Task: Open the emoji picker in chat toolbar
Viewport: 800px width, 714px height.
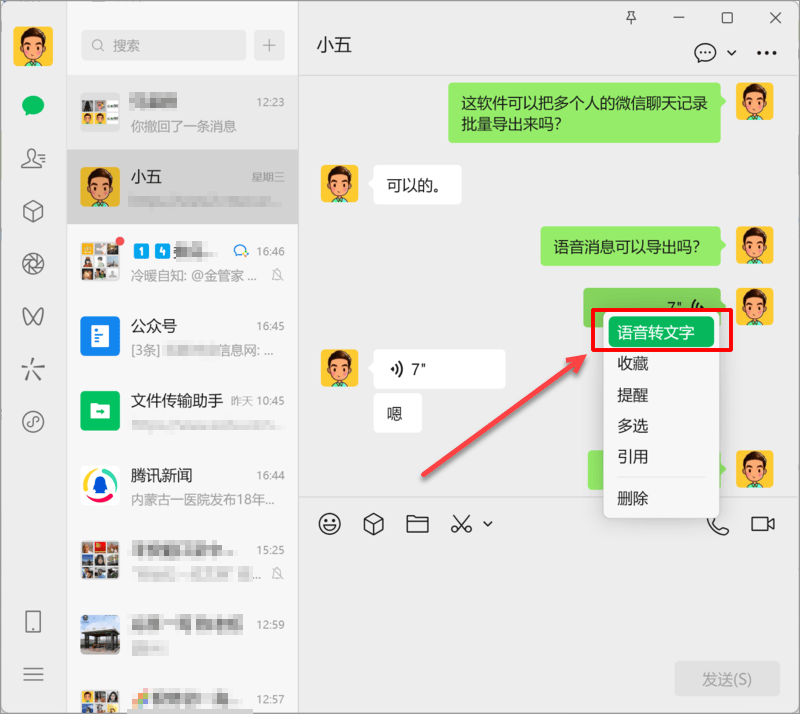Action: (x=329, y=524)
